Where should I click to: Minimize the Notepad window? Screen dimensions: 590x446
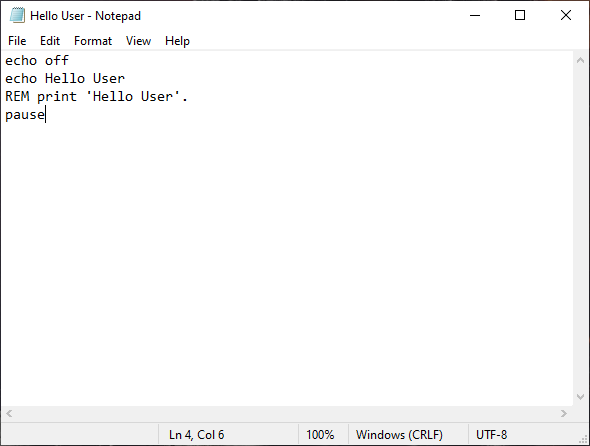click(475, 15)
